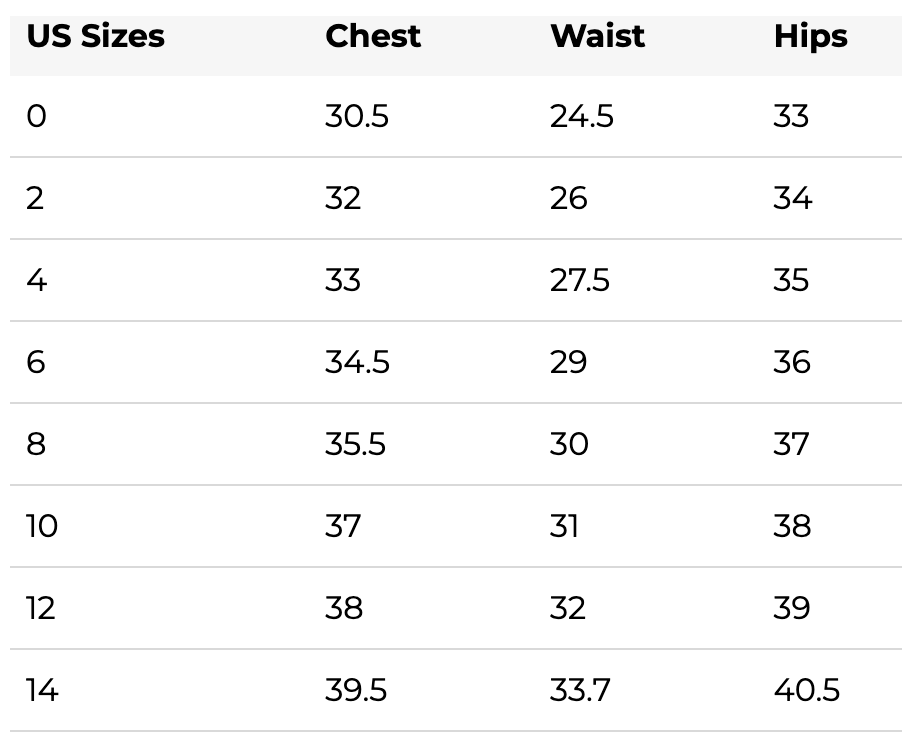Click chest value 35.5 for size 8
902x732 pixels.
pyautogui.click(x=355, y=444)
